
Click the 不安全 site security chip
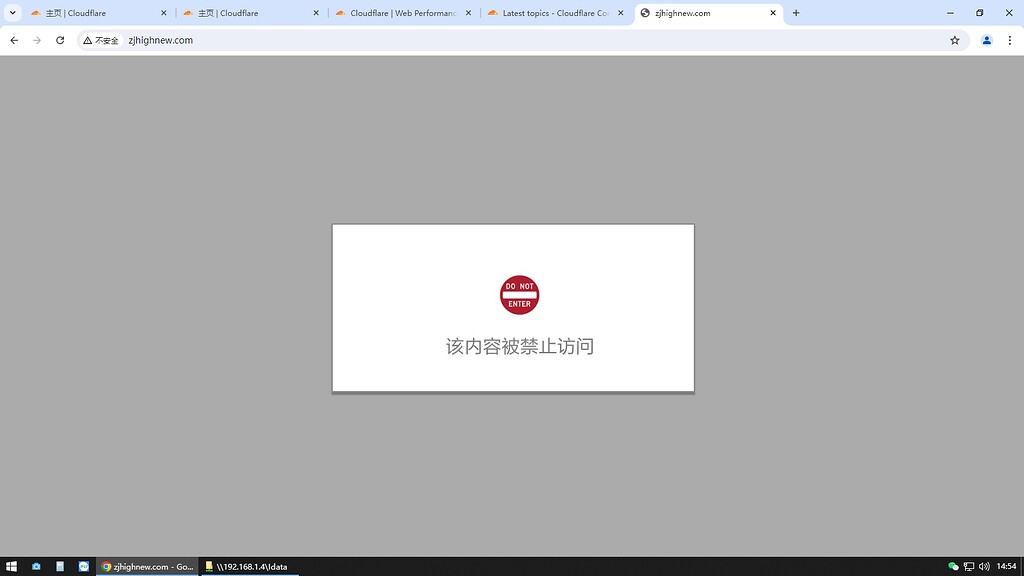pos(101,40)
